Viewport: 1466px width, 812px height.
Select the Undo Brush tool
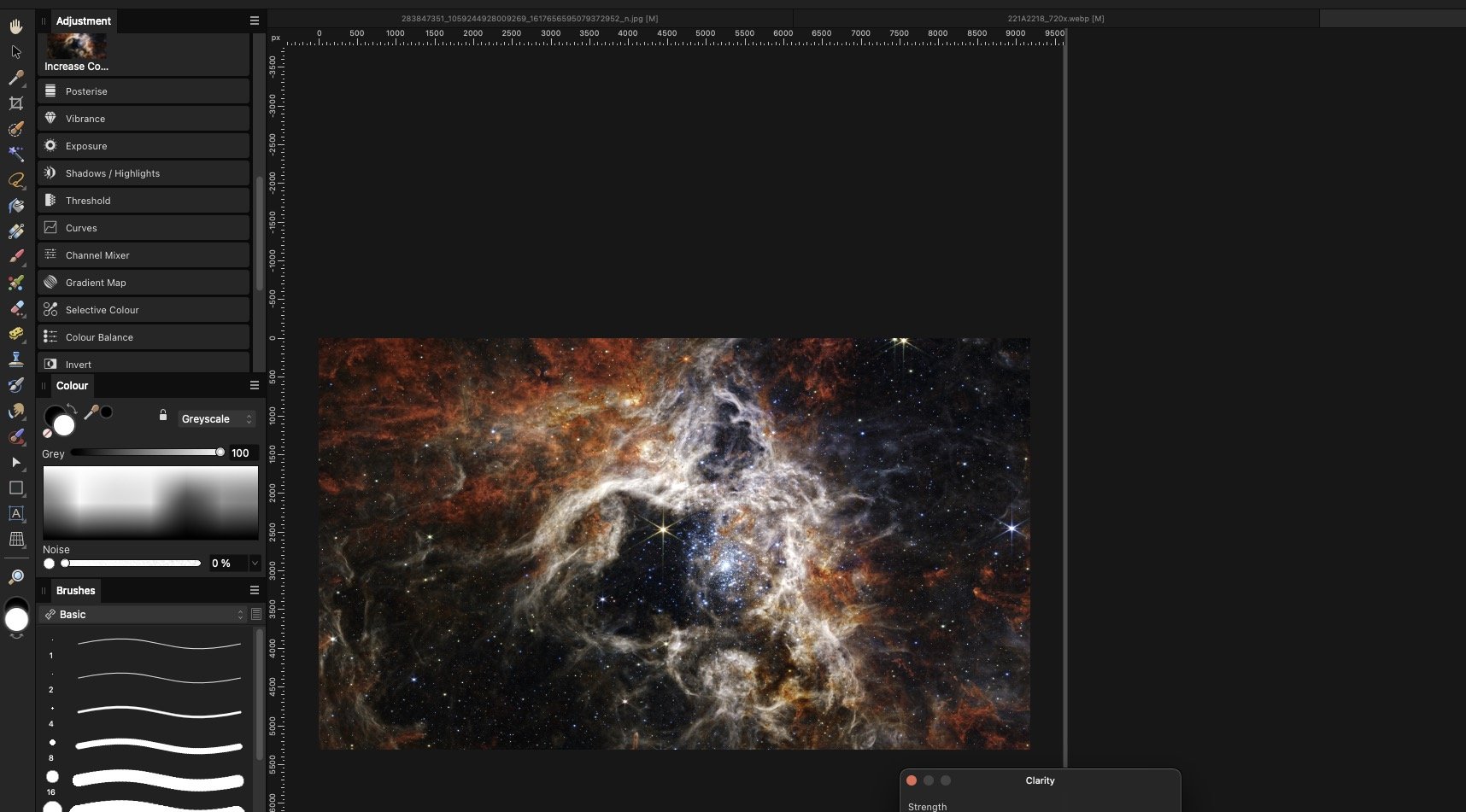16,385
